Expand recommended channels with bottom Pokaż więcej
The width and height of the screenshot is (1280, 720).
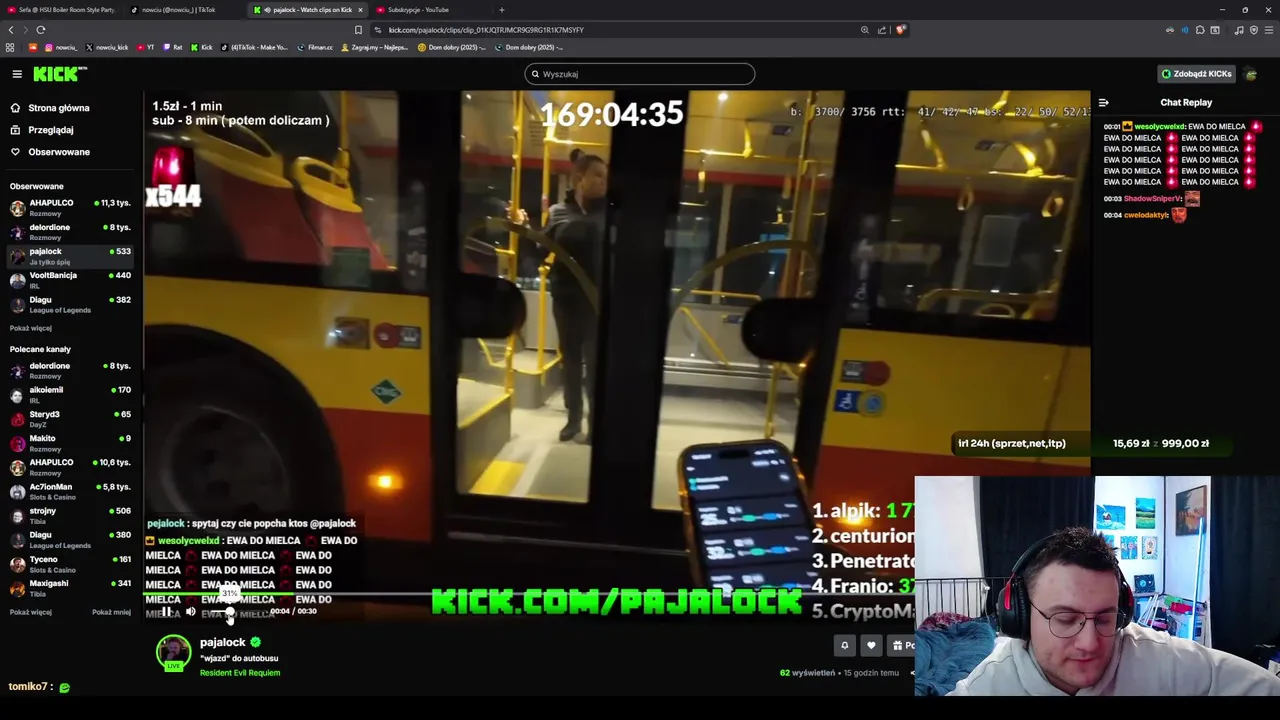coord(31,612)
